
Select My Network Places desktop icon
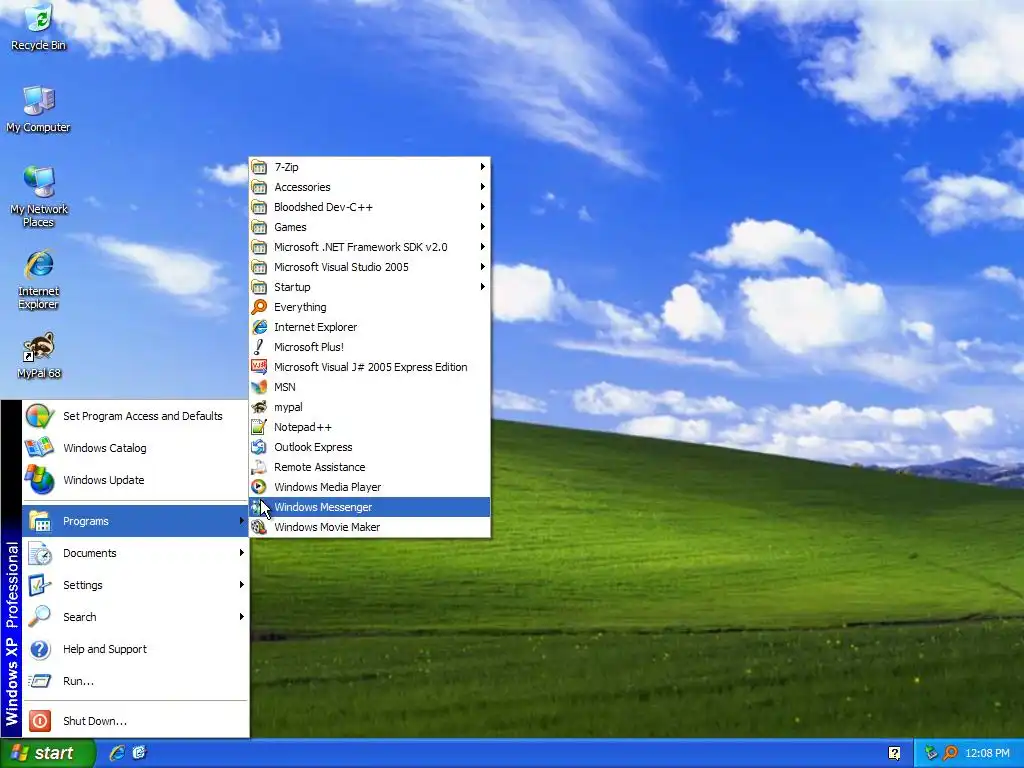39,196
